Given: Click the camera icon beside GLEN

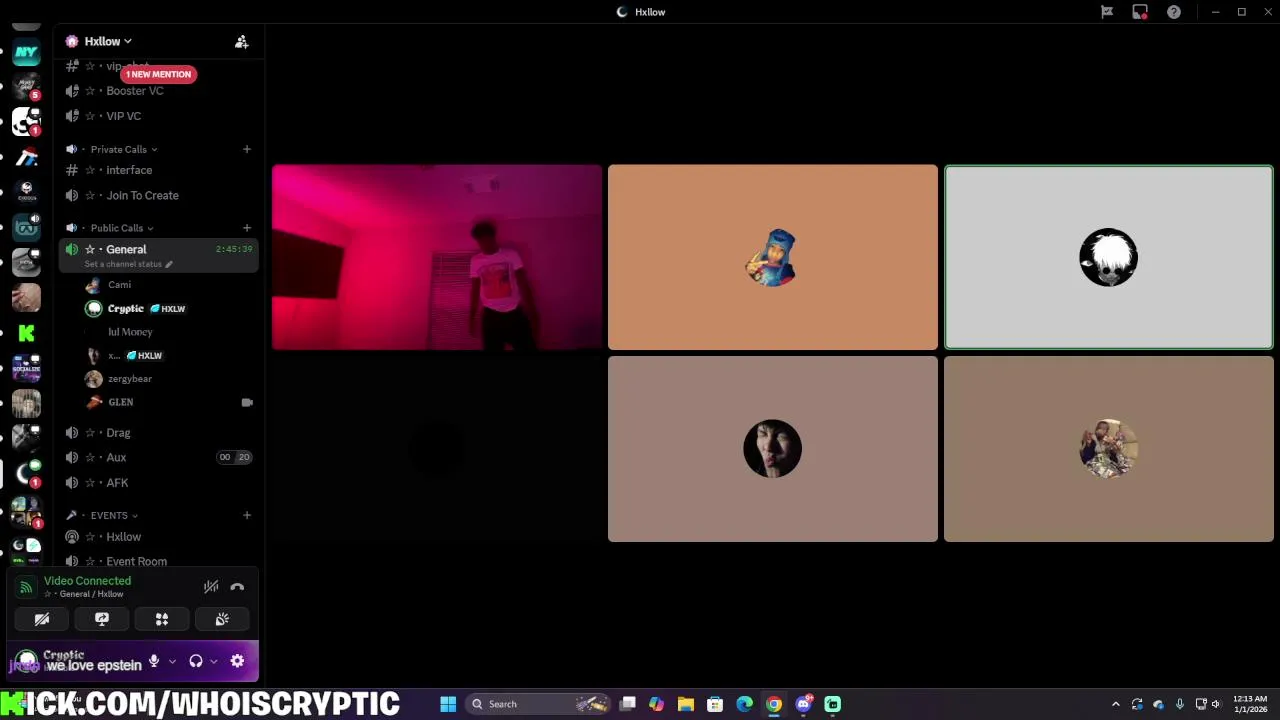Looking at the screenshot, I should [x=247, y=402].
